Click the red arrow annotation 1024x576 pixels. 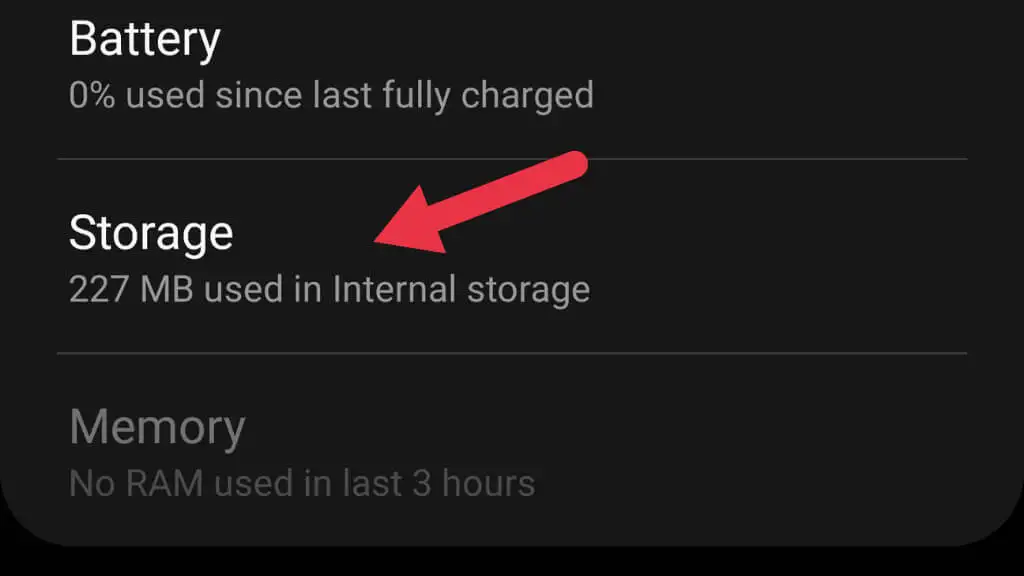[x=481, y=202]
